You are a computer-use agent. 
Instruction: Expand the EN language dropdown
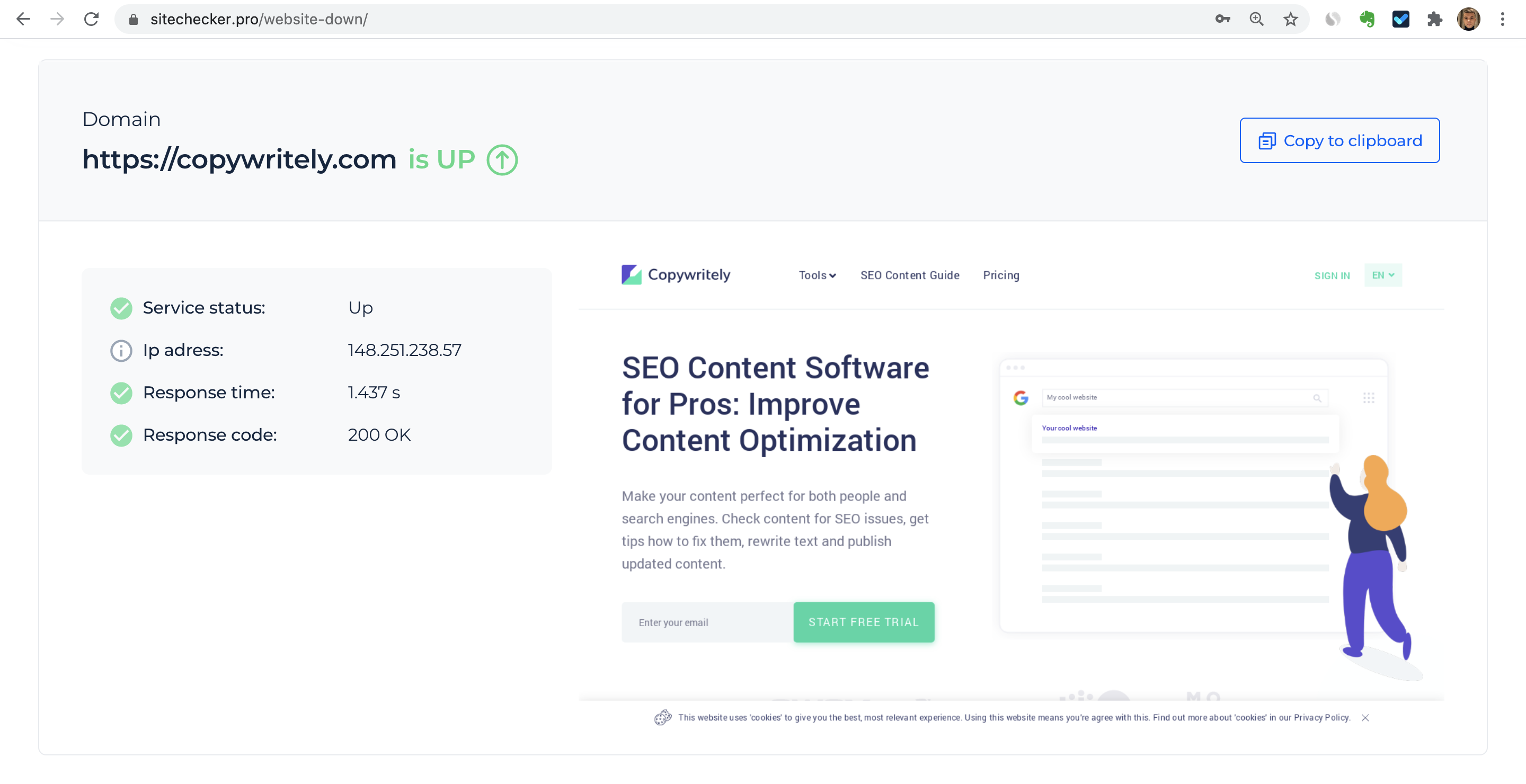pyautogui.click(x=1384, y=275)
